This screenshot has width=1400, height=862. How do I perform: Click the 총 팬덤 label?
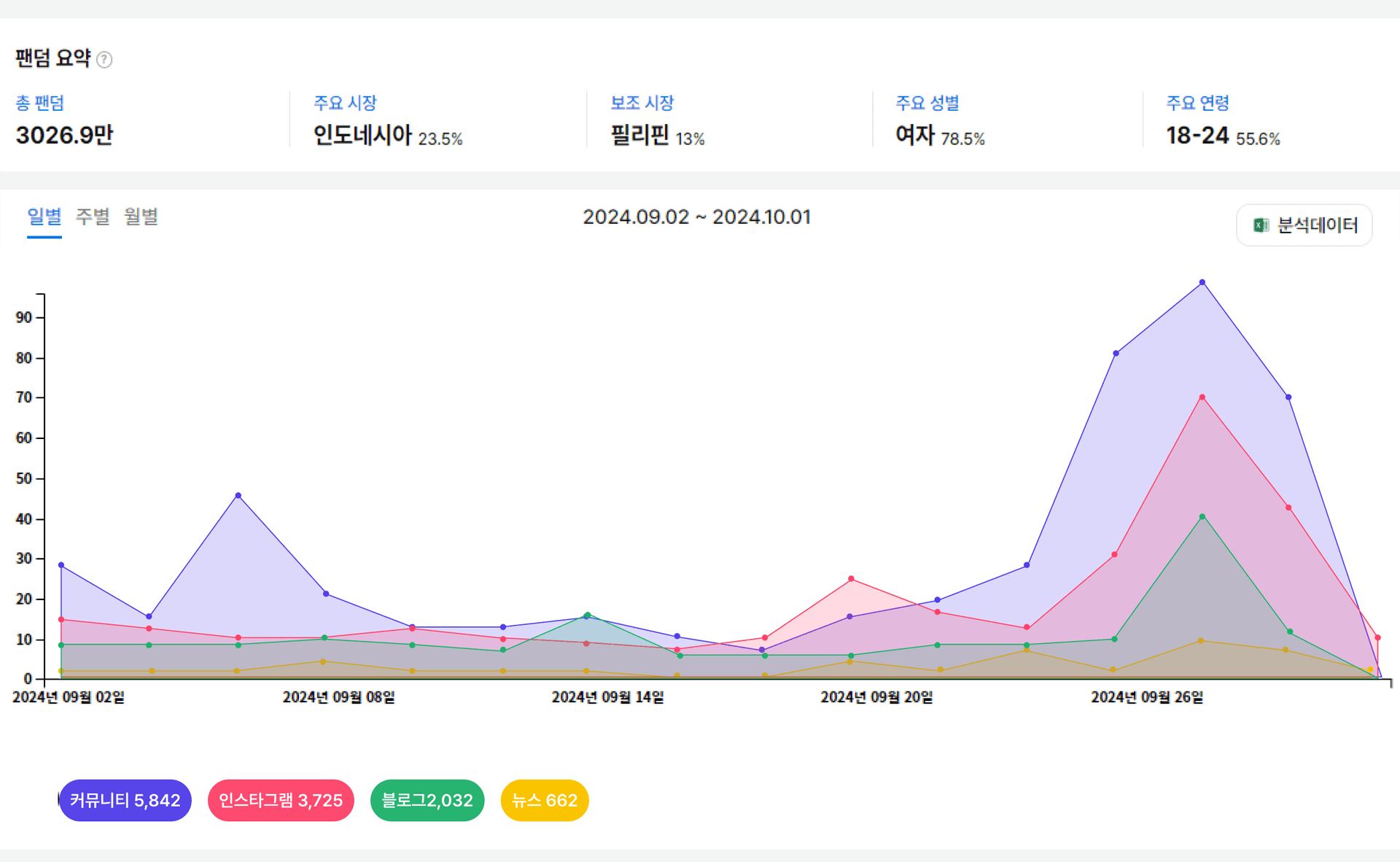40,103
